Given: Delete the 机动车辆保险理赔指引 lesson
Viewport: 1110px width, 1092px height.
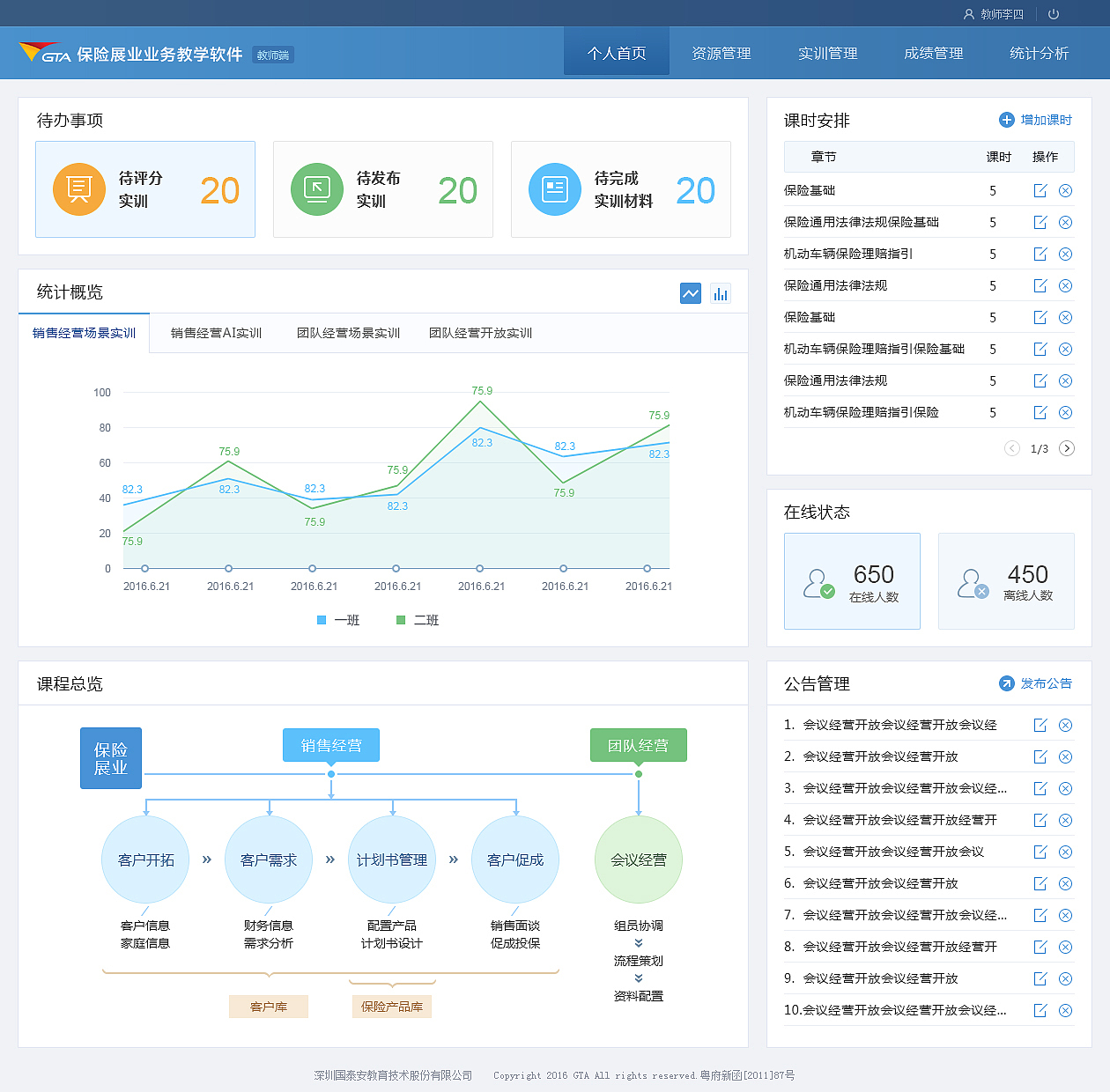Looking at the screenshot, I should [1065, 254].
